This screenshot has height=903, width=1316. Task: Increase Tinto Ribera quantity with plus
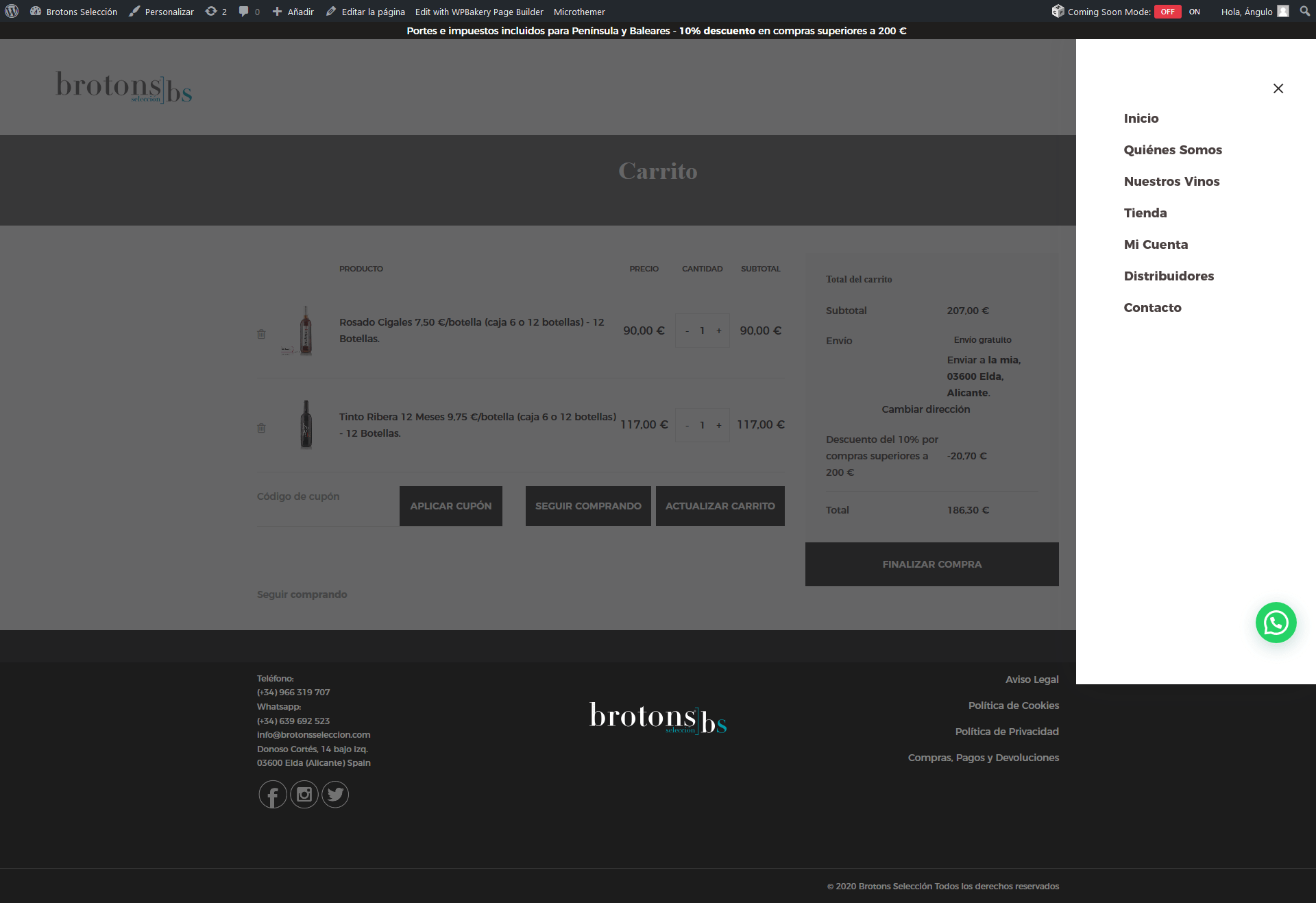(719, 425)
